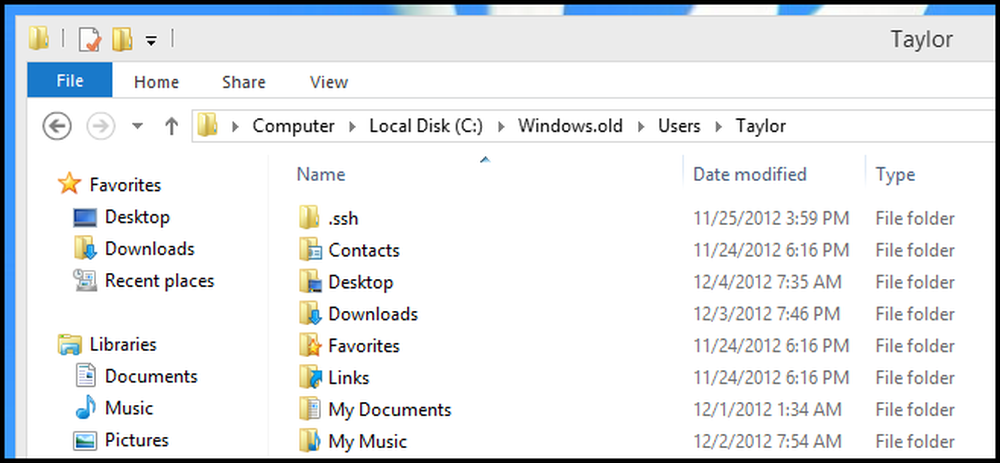Expand the breadcrumb arrow before Computer
The height and width of the screenshot is (463, 1000).
235,126
